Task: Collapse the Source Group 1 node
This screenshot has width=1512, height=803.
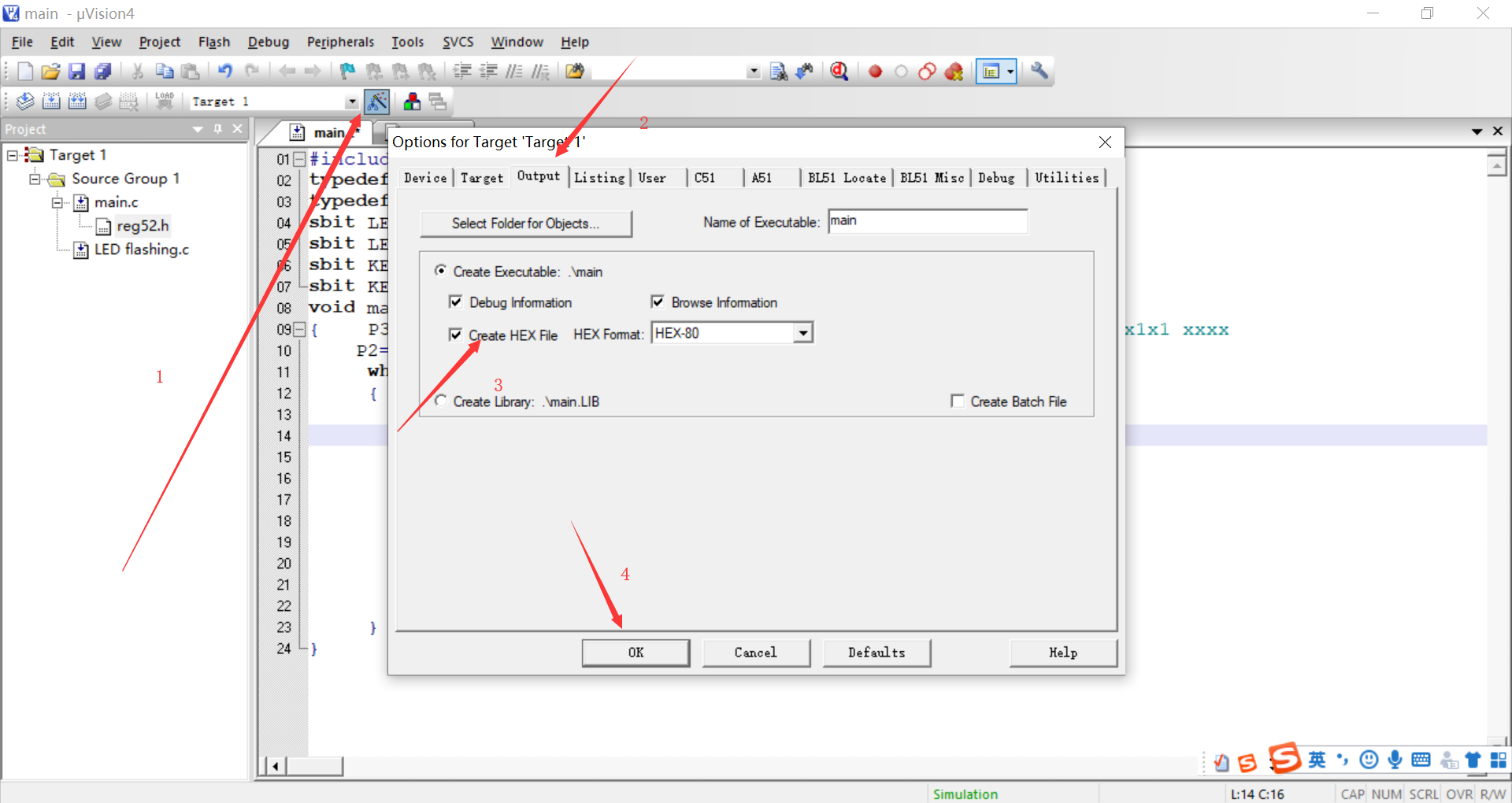Action: [35, 179]
